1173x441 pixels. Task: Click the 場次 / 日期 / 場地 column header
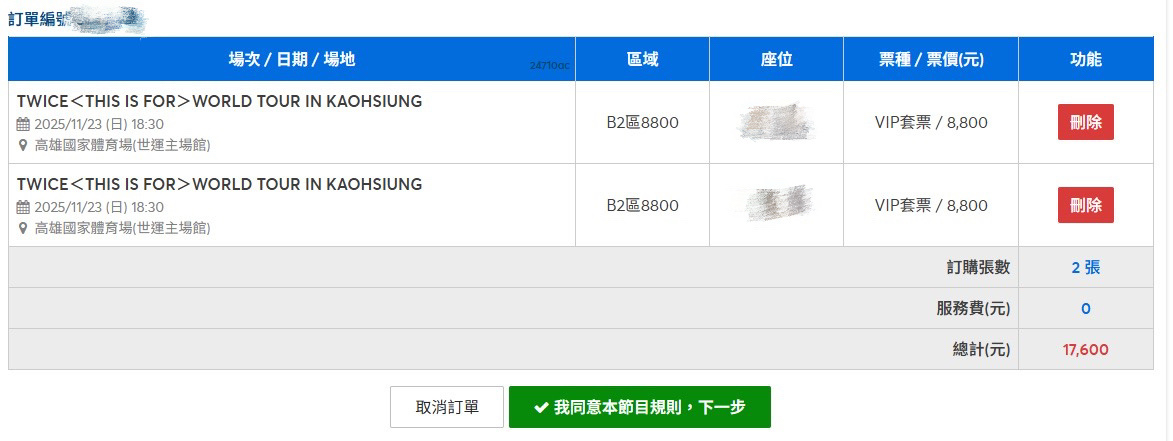coord(292,59)
